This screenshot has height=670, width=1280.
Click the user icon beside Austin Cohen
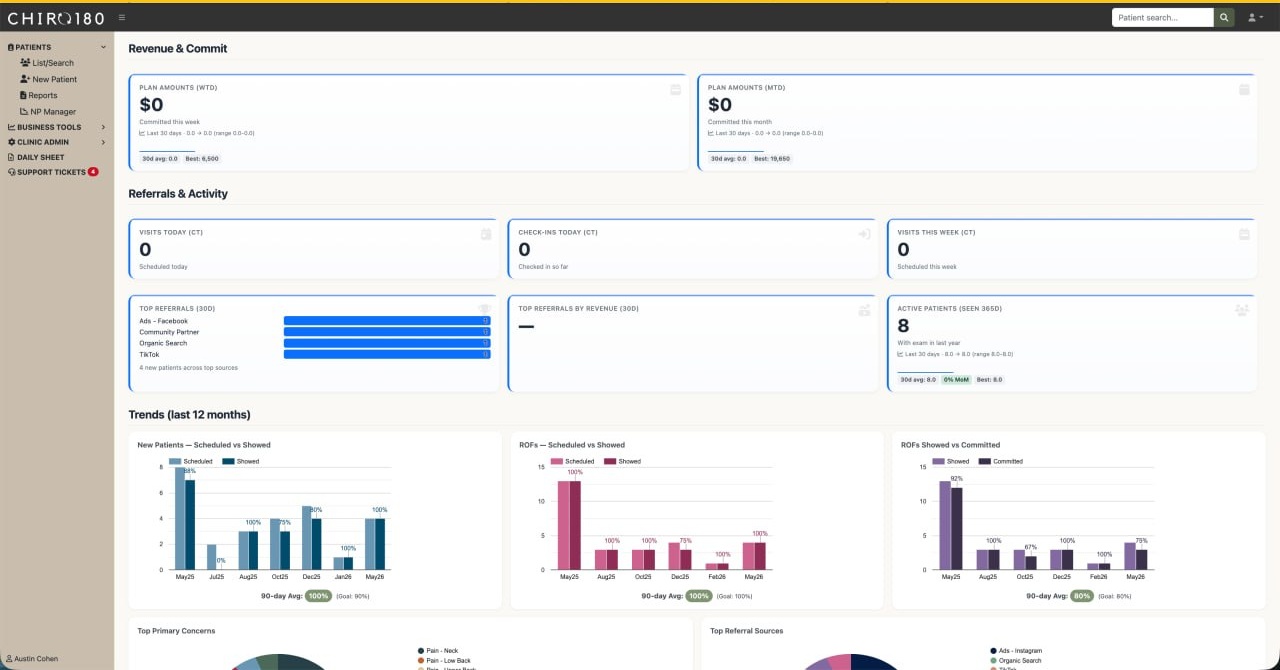click(9, 659)
